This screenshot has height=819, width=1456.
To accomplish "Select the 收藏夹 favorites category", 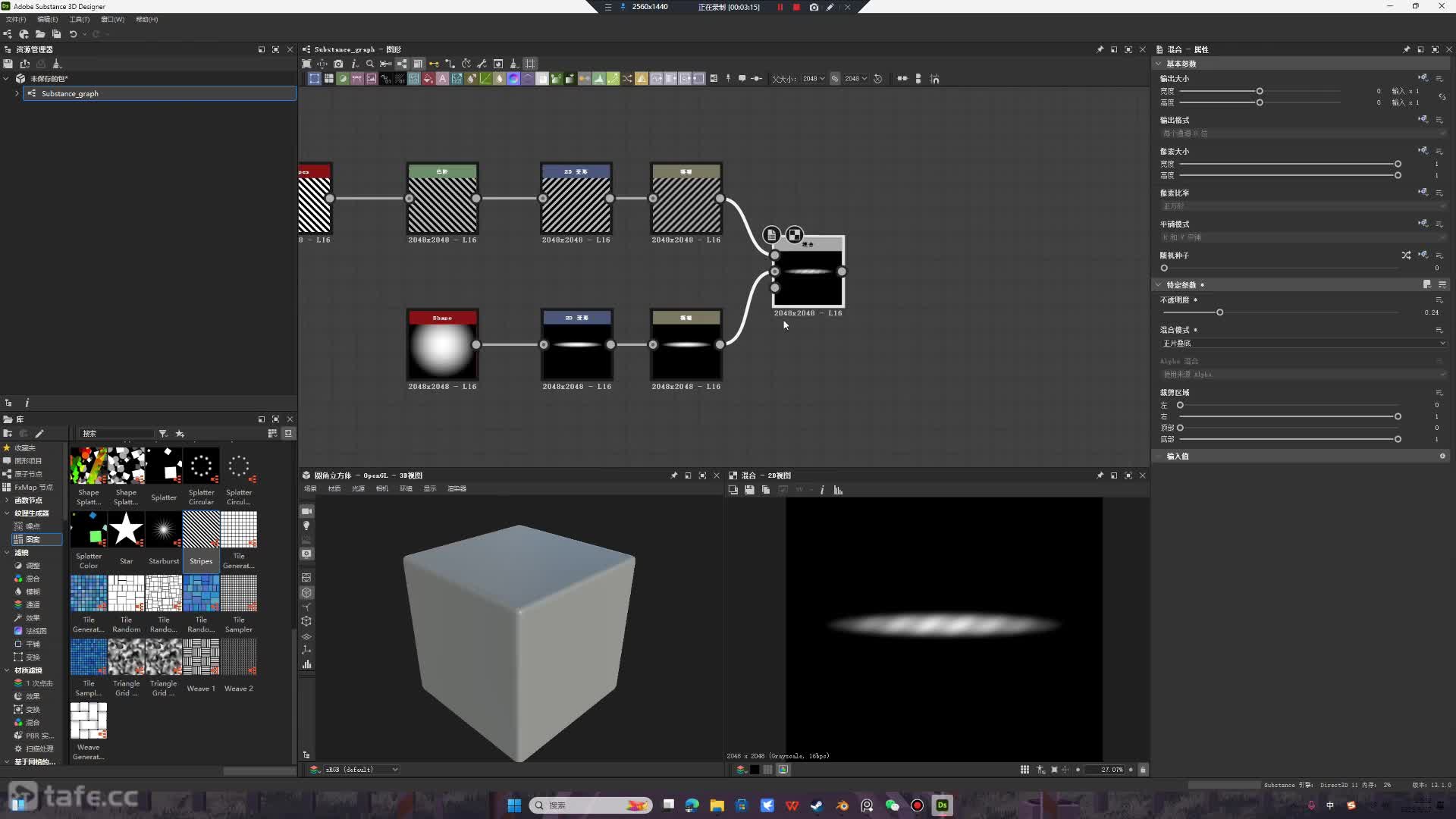I will [25, 448].
